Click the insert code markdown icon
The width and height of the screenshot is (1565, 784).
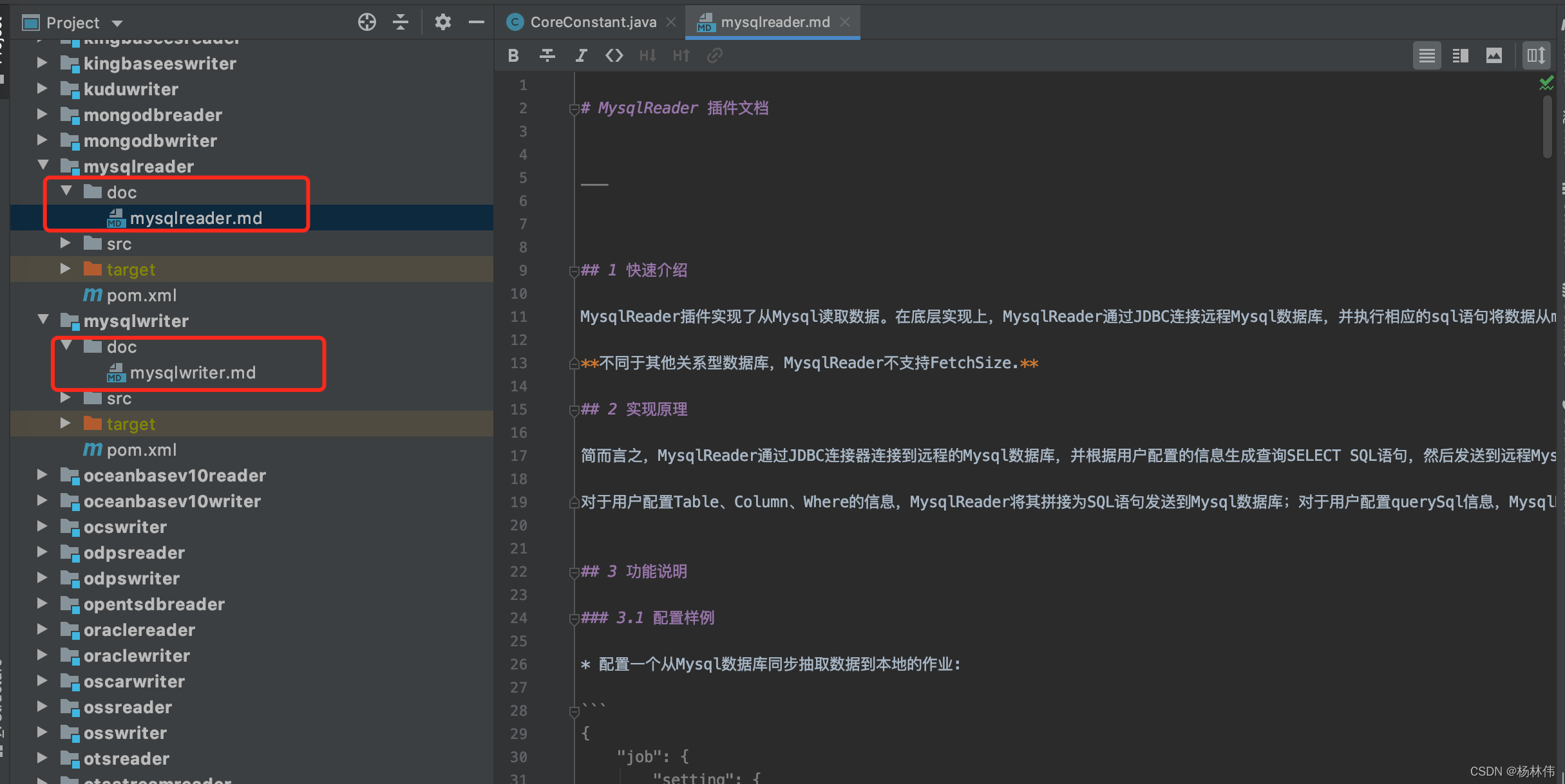pos(614,55)
